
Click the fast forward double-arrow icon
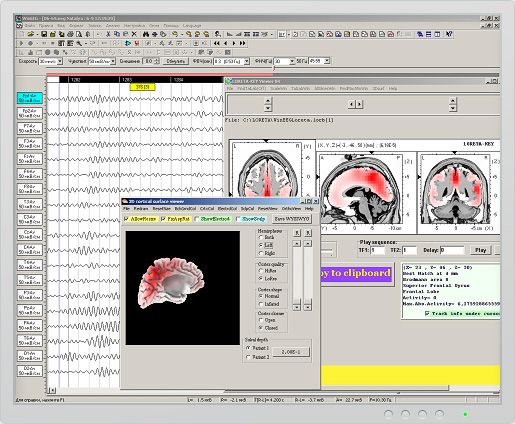pos(243,43)
